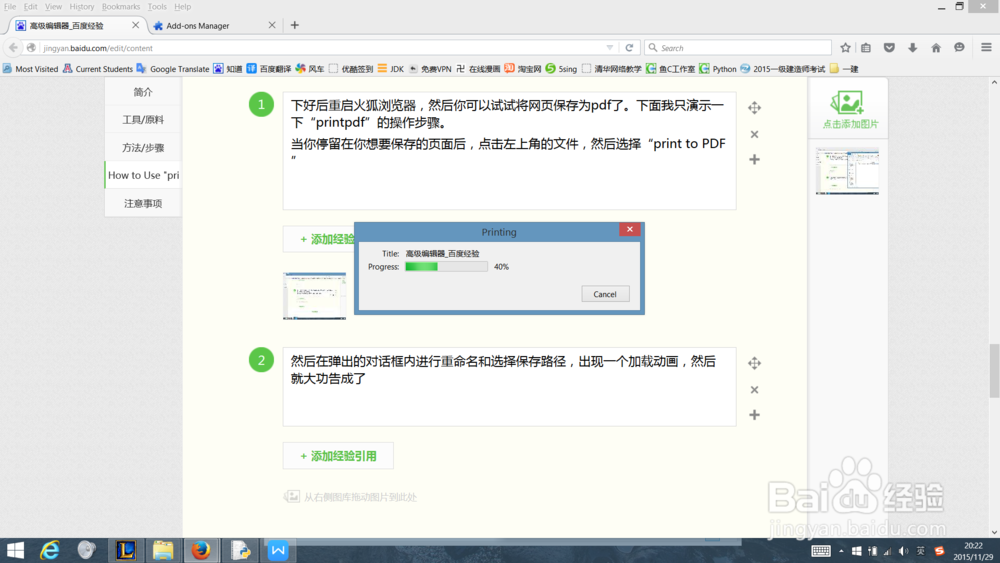Click 添加经验 button under step 1

click(x=320, y=239)
